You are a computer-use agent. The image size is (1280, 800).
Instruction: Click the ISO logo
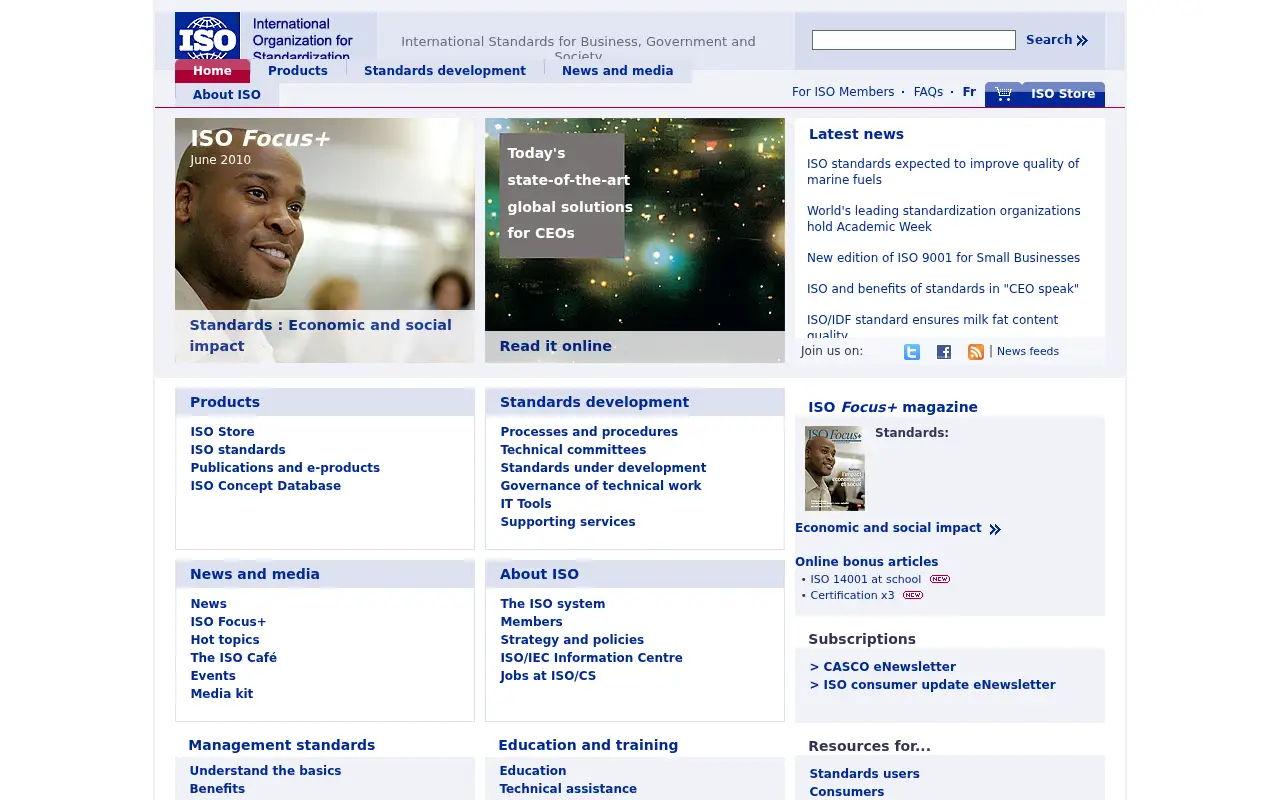pos(207,36)
